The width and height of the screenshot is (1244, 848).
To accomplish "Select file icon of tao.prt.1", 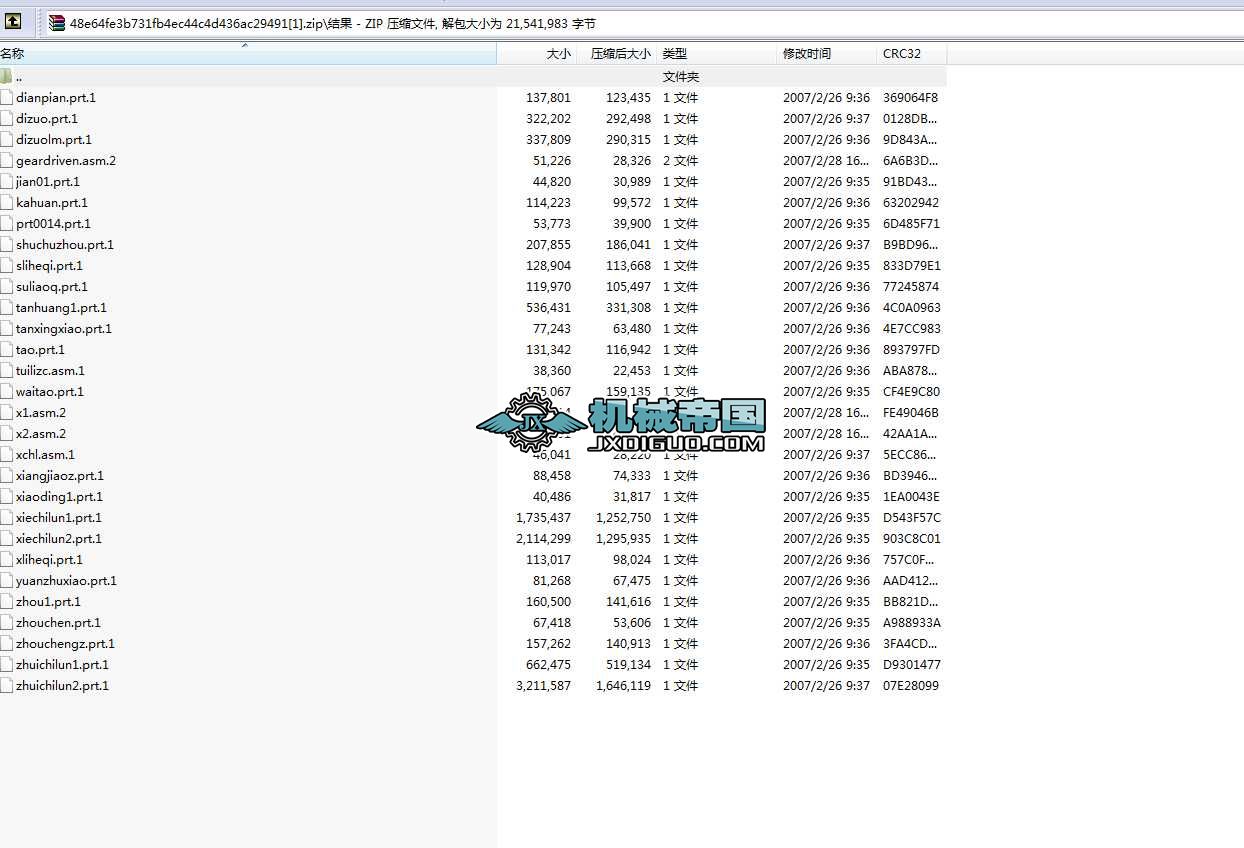I will (7, 350).
